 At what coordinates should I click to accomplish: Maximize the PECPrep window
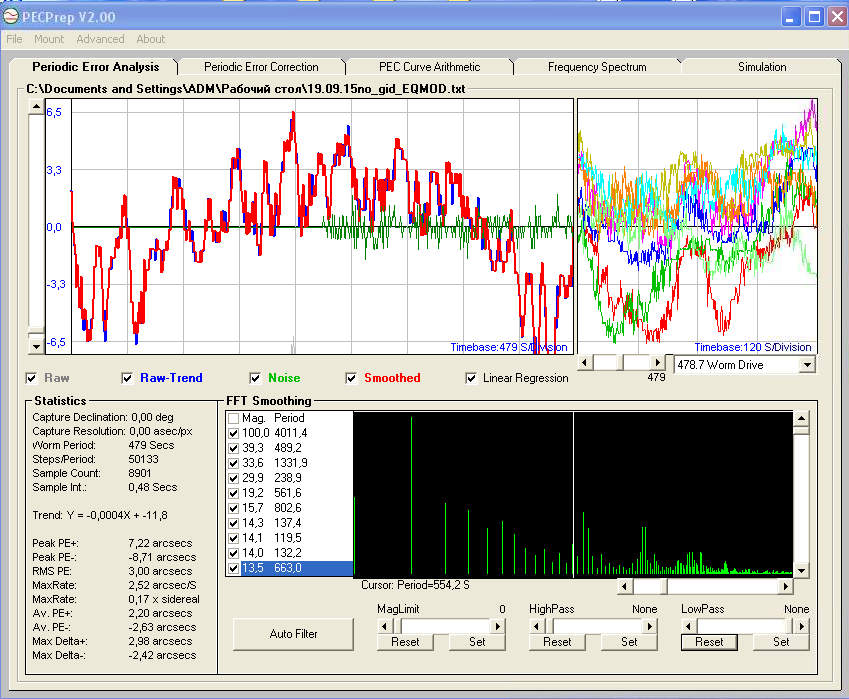pos(814,17)
